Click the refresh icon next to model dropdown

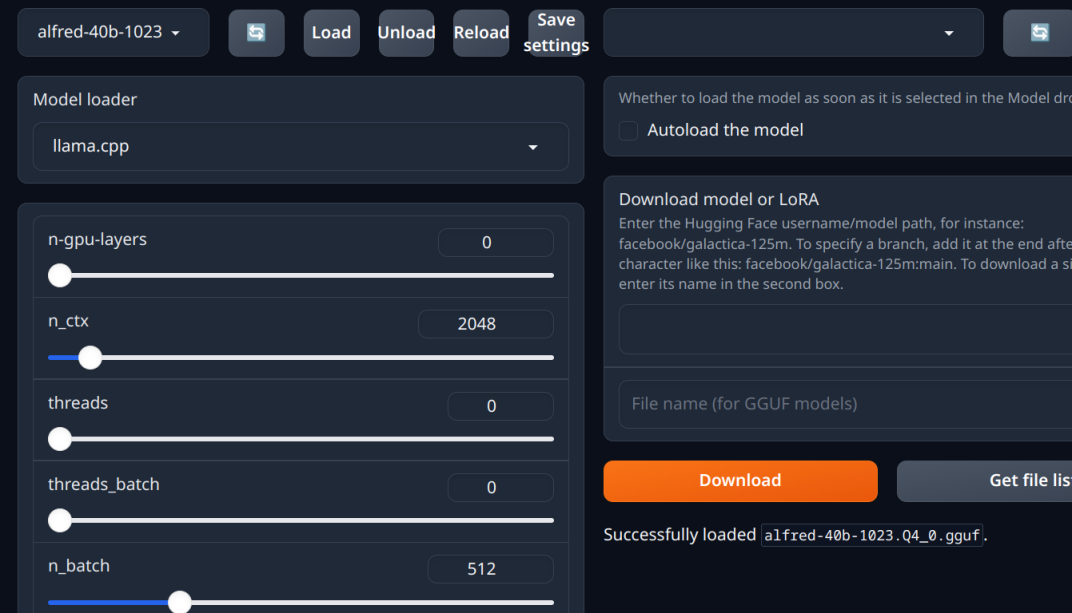click(256, 33)
